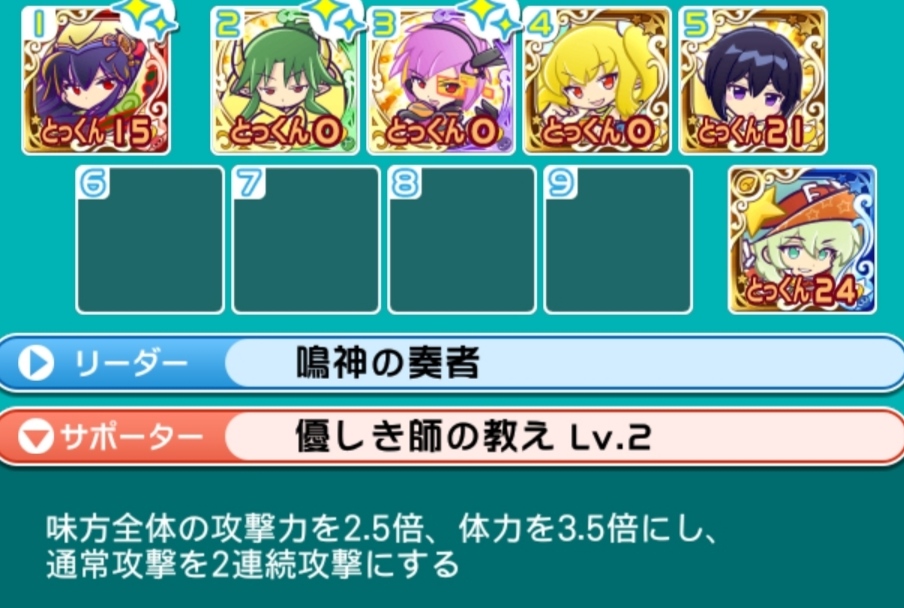Tap the sparkle badge on card 2
This screenshot has width=904, height=608.
(x=337, y=17)
